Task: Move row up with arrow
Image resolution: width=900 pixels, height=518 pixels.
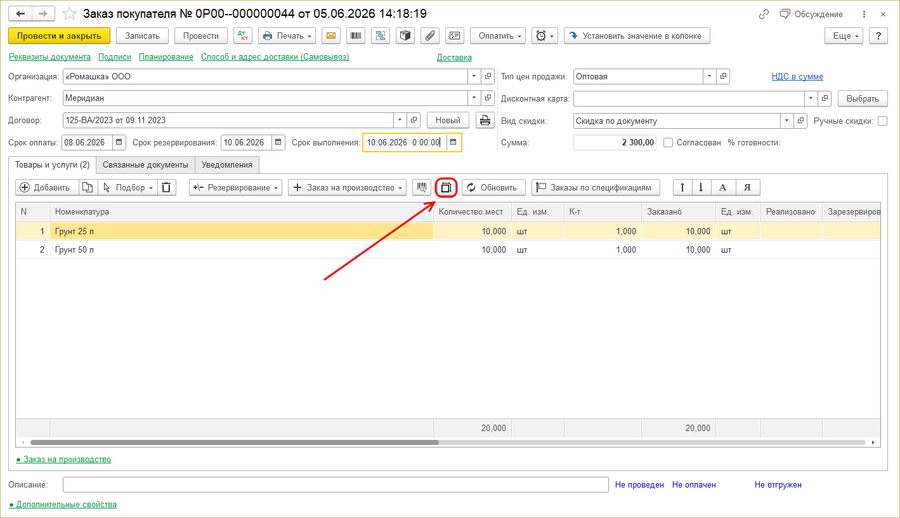Action: [682, 187]
